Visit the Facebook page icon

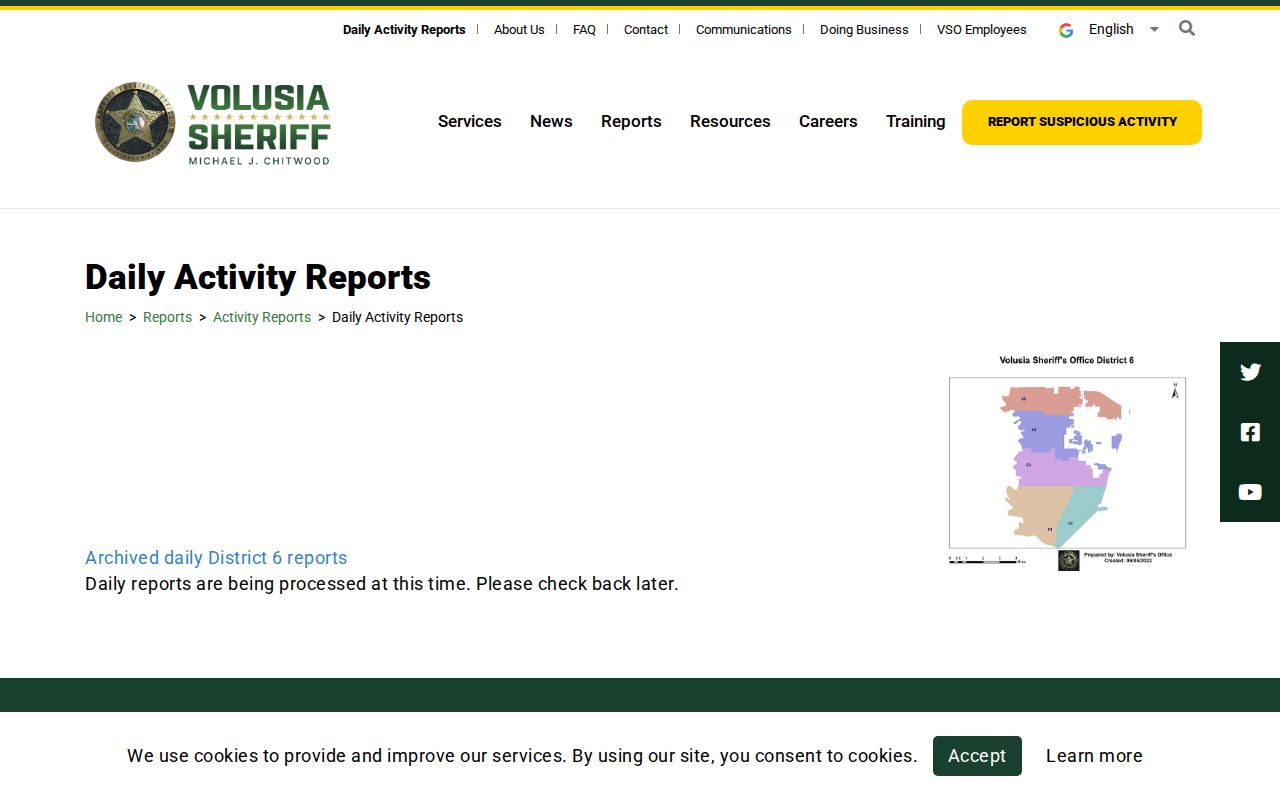pyautogui.click(x=1250, y=432)
